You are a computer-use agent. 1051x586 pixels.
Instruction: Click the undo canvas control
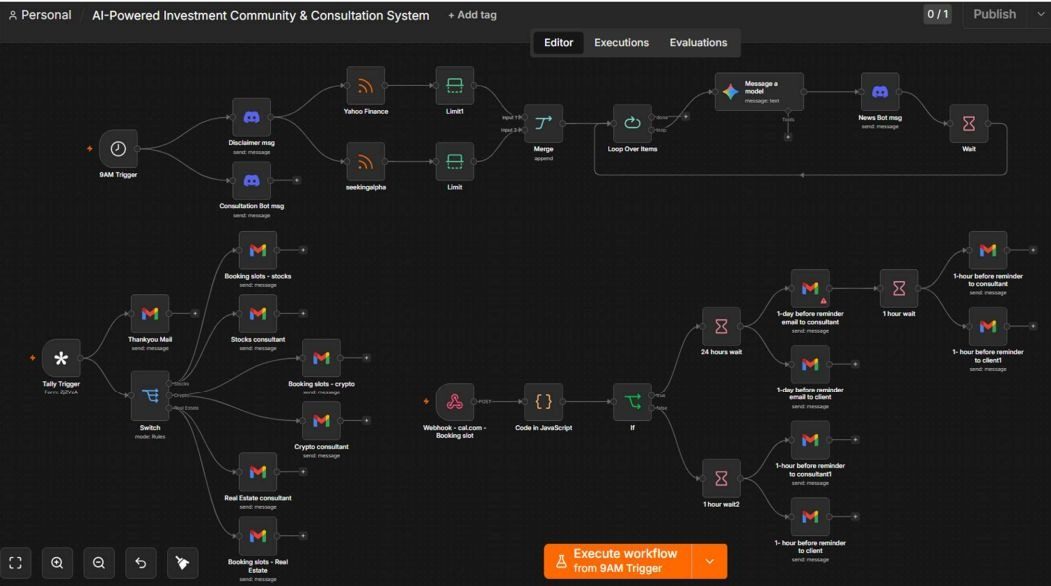click(141, 563)
